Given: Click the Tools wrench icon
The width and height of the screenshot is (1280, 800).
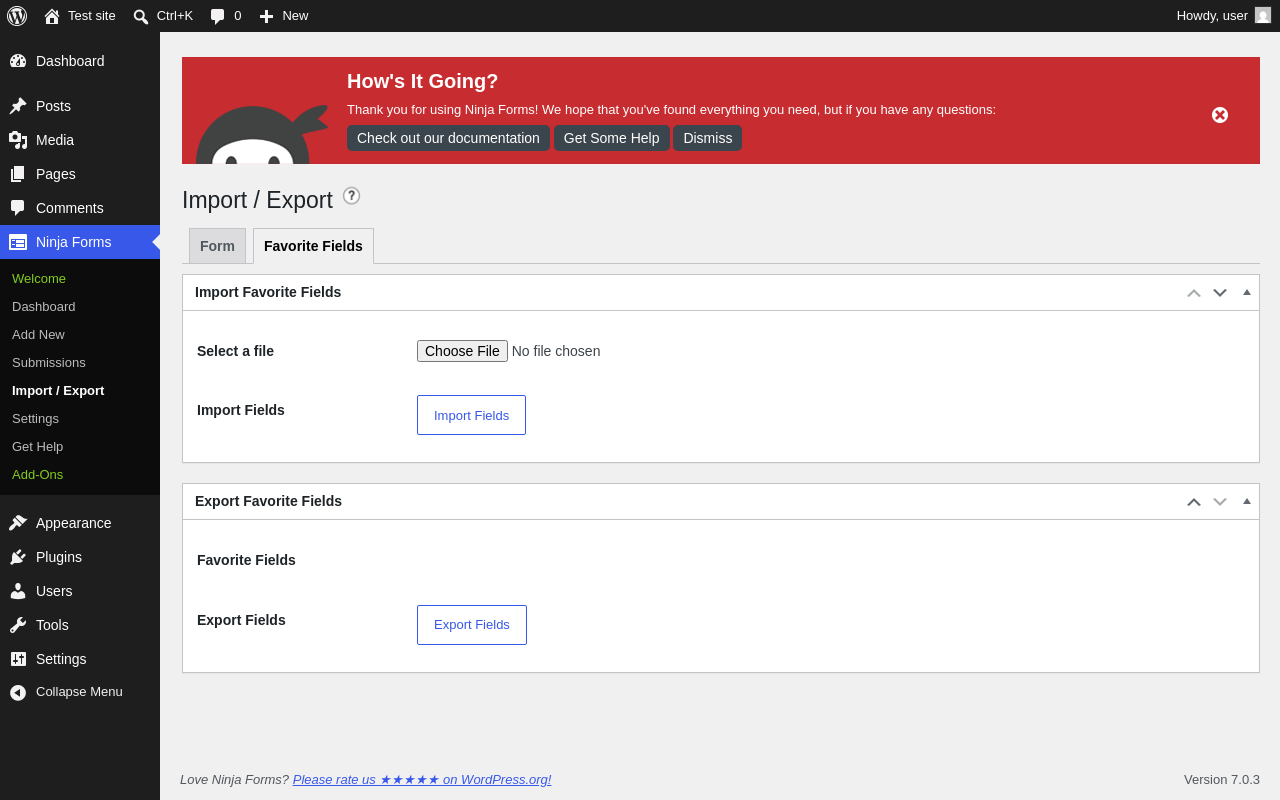Looking at the screenshot, I should (x=18, y=625).
